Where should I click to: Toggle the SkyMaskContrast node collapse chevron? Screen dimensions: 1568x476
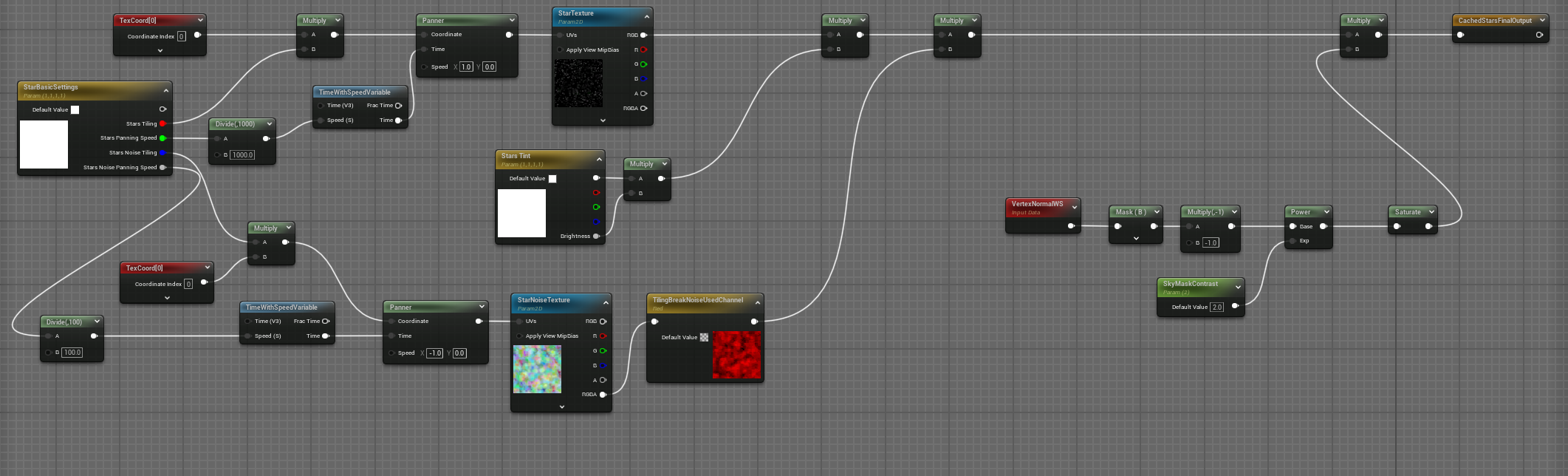point(1238,288)
